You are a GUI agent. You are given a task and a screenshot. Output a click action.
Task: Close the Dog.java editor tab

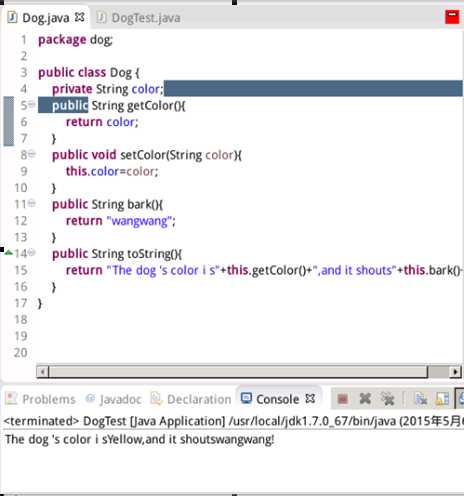click(x=80, y=17)
